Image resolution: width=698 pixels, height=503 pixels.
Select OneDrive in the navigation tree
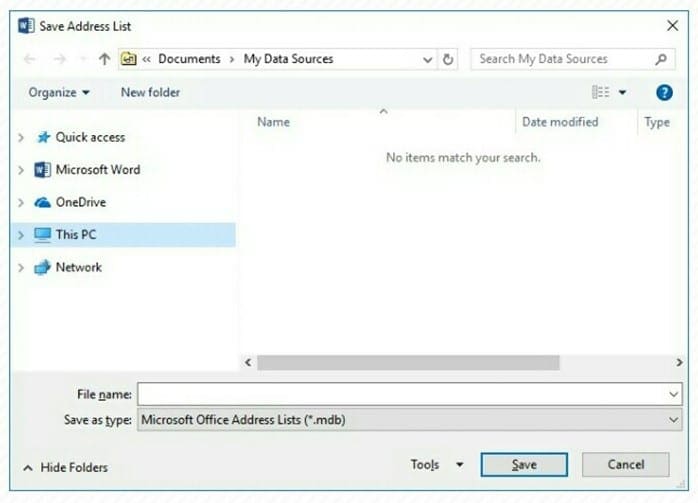[x=81, y=203]
